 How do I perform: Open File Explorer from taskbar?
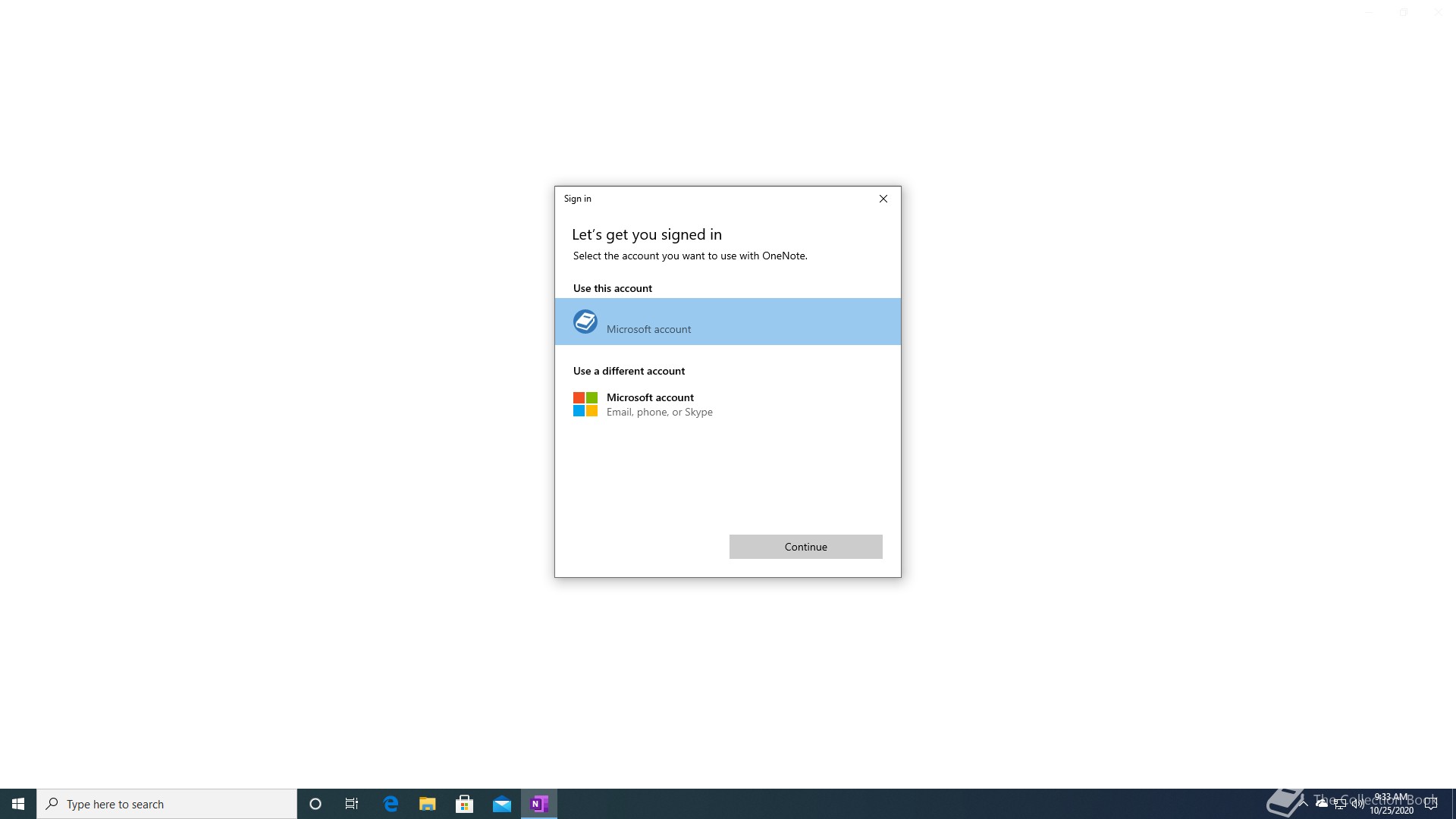coord(428,804)
